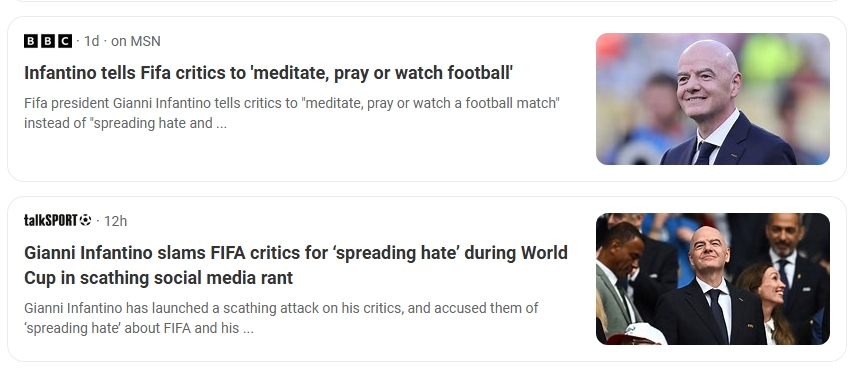Click the soccer ball icon beside talkSPORT
This screenshot has height=376, width=856.
coord(85,220)
